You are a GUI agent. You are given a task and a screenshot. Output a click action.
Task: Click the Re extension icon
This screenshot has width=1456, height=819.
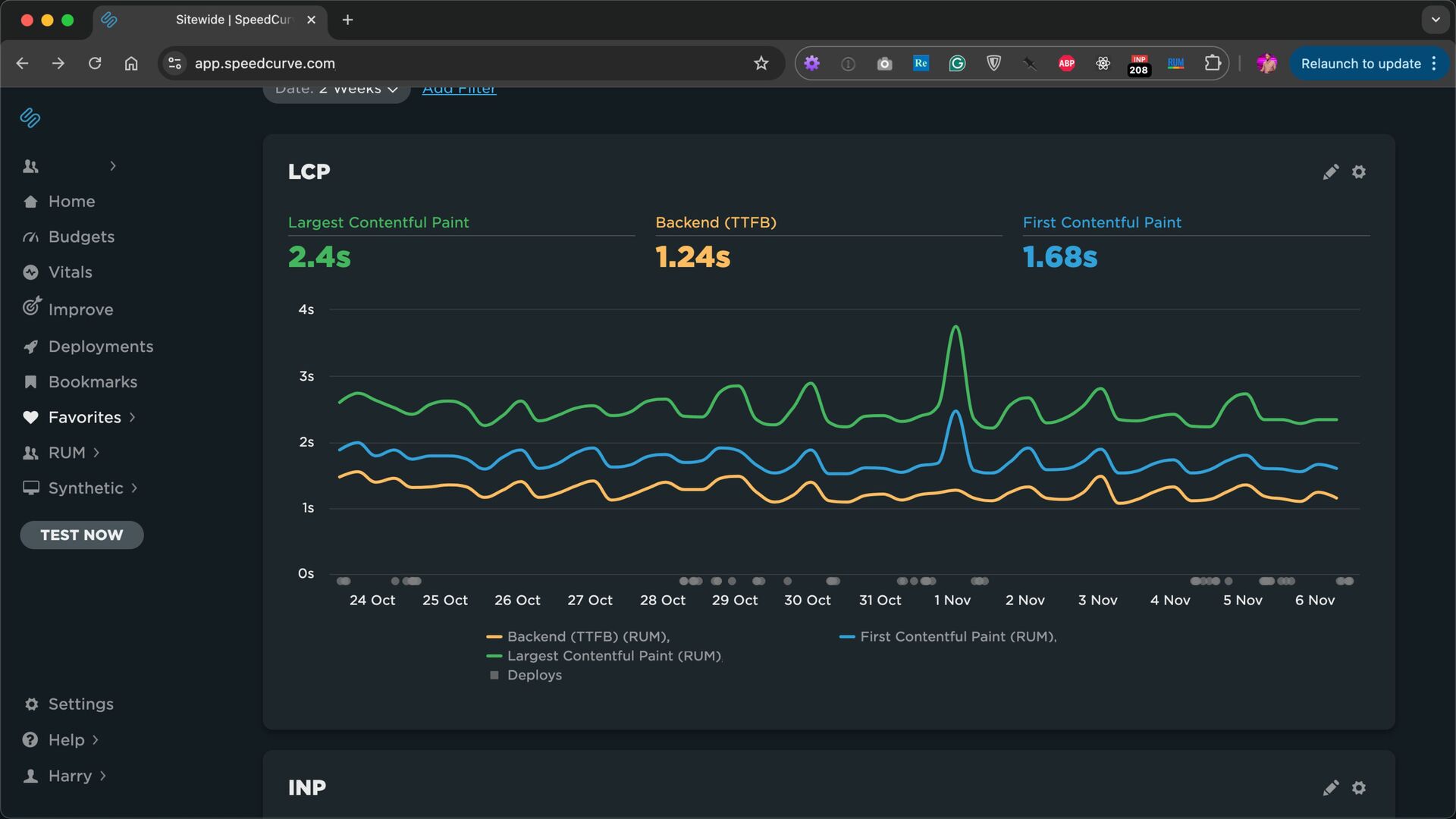tap(921, 64)
